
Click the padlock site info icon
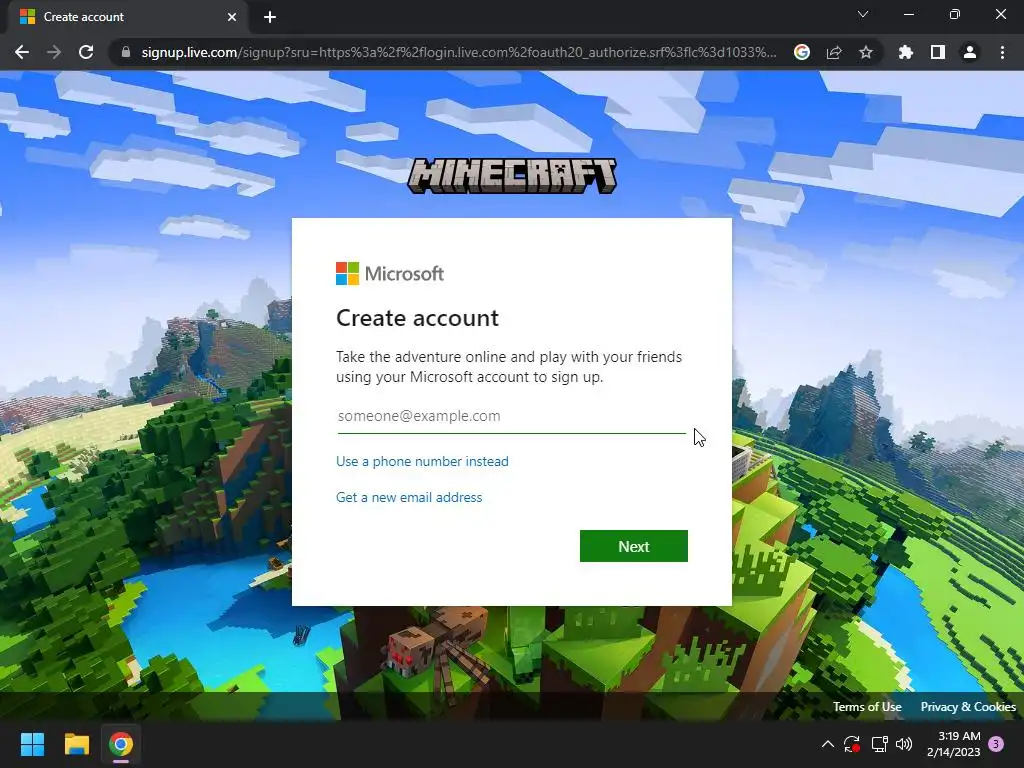126,52
